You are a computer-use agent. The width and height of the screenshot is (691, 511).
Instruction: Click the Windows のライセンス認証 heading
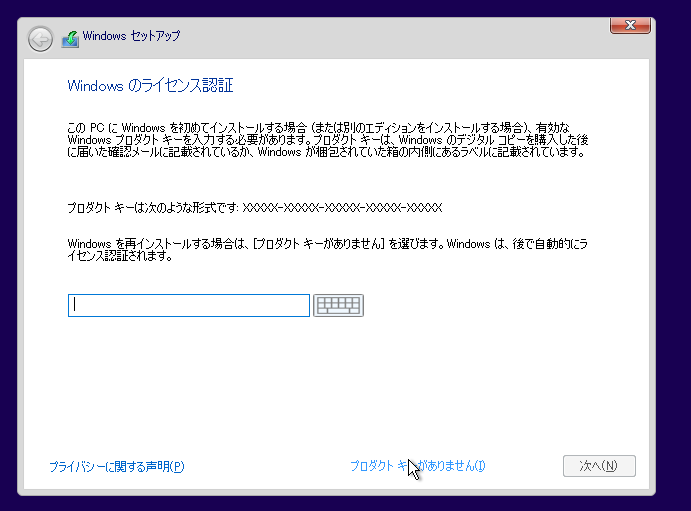[150, 85]
